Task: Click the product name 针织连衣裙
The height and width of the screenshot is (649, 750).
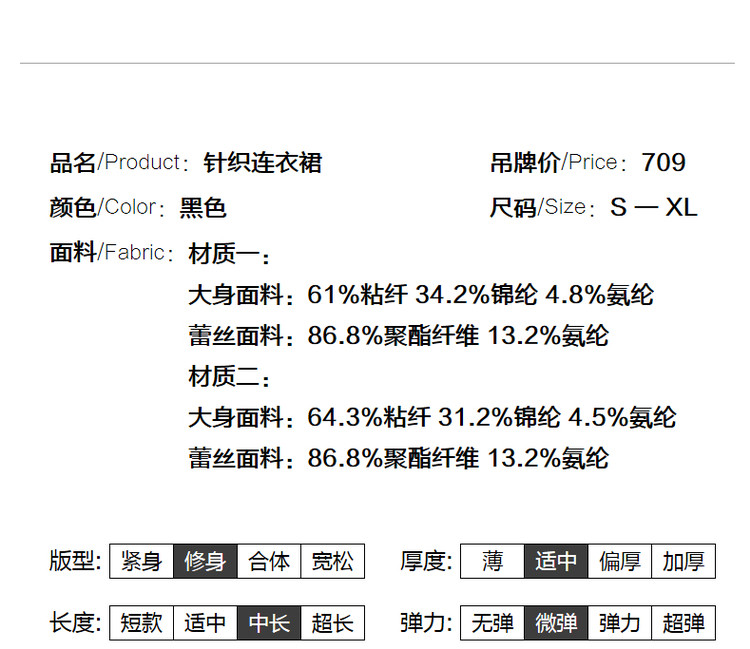Action: pyautogui.click(x=263, y=162)
